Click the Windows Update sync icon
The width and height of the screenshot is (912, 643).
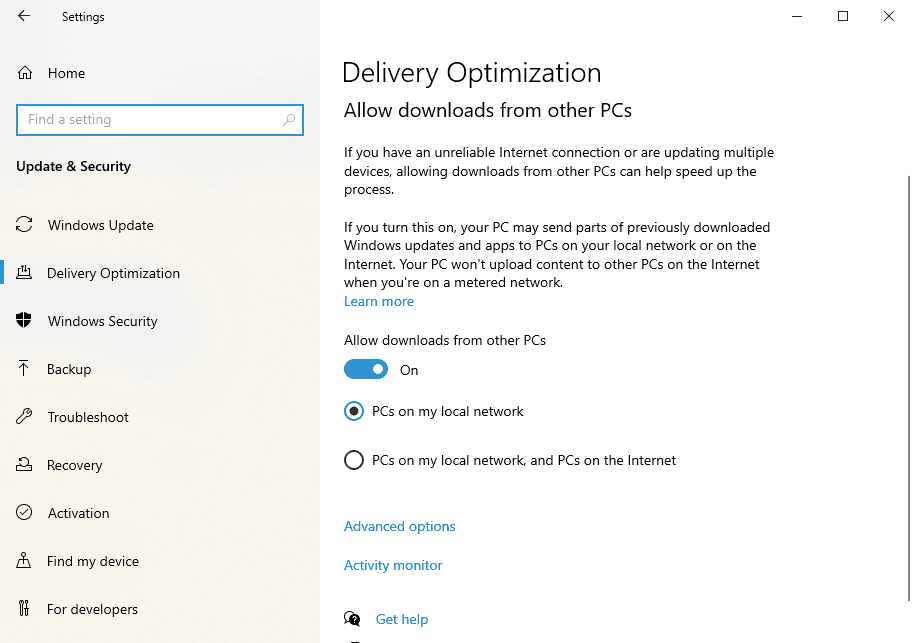pos(24,224)
